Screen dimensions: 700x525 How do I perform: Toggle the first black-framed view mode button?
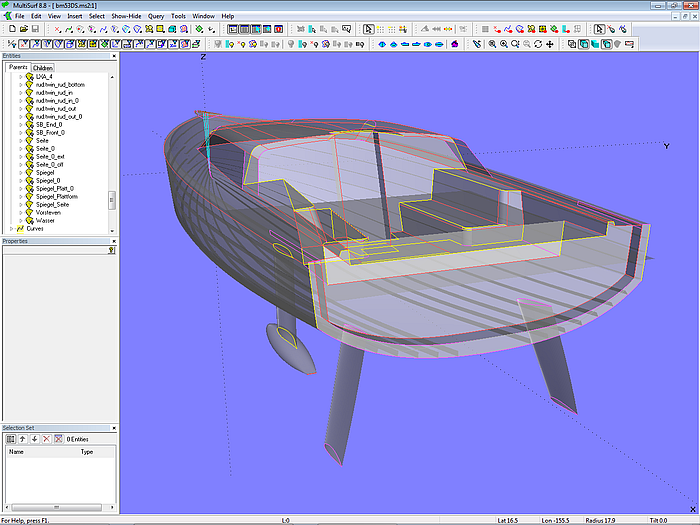233,29
